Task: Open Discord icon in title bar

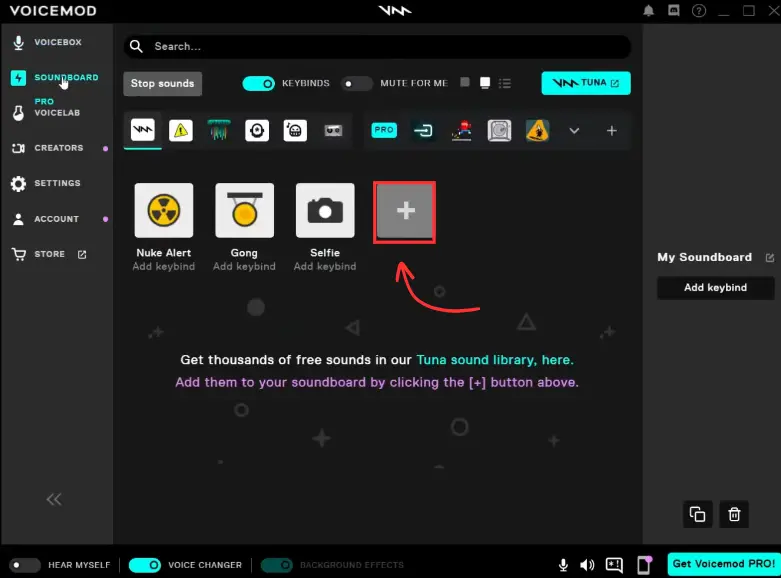Action: pos(674,10)
